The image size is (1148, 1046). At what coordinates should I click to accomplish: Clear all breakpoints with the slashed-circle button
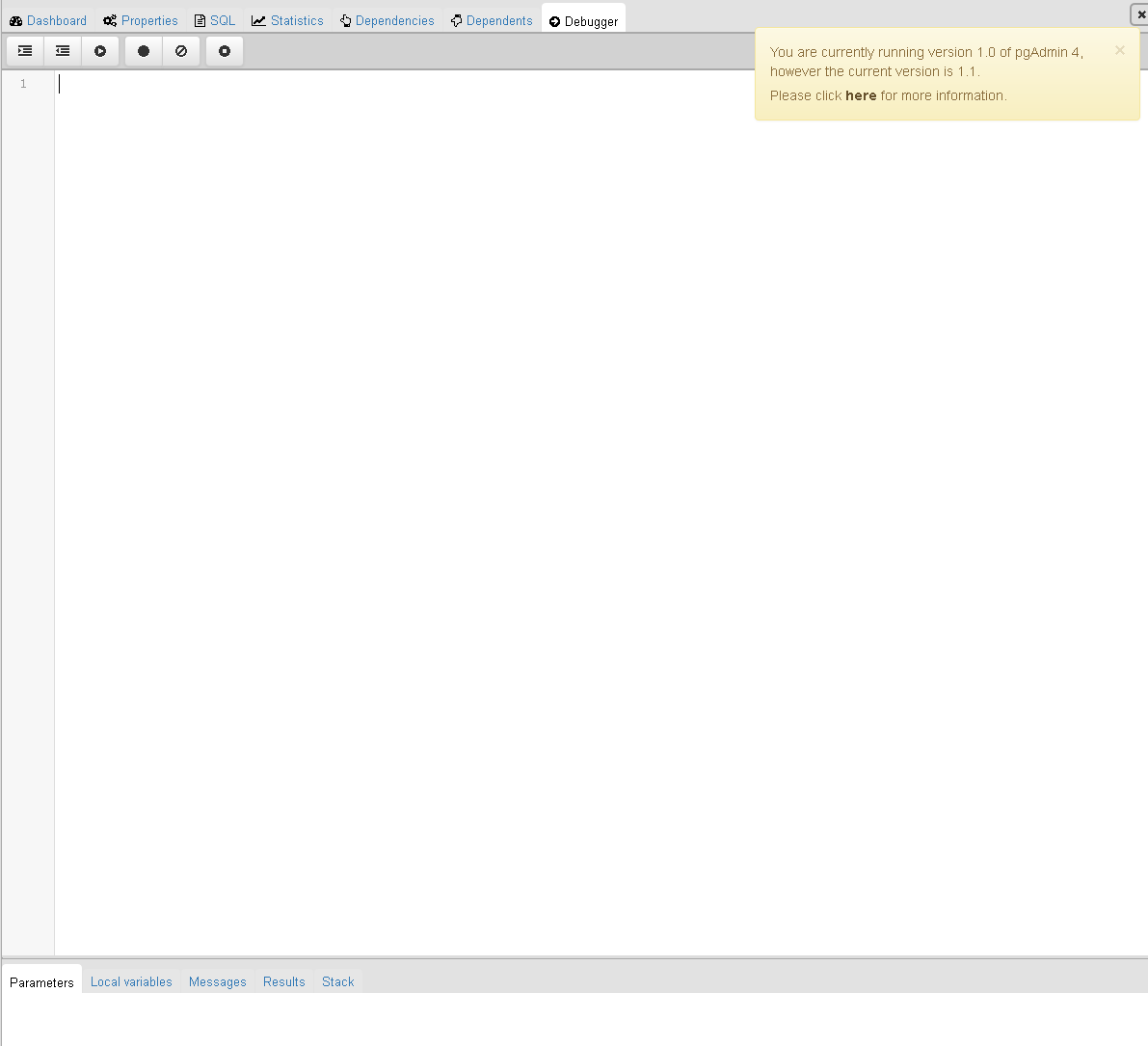pos(181,51)
